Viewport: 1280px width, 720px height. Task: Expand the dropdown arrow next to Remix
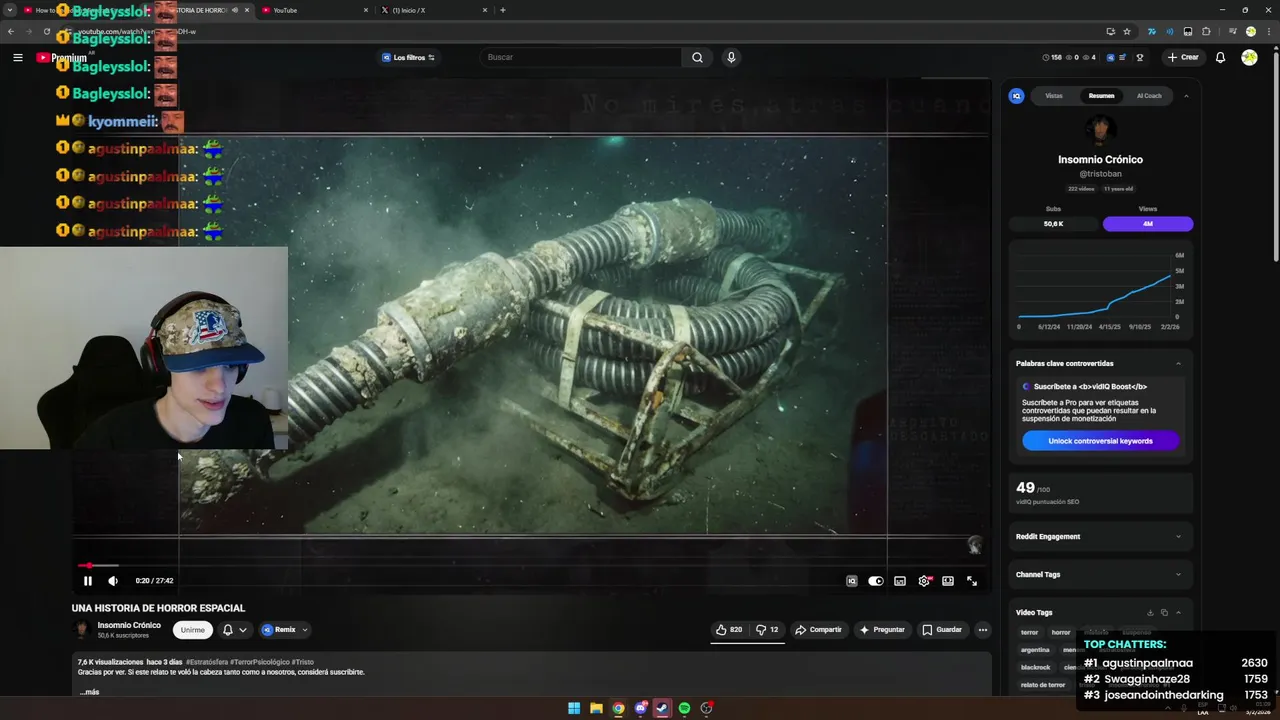[x=305, y=630]
